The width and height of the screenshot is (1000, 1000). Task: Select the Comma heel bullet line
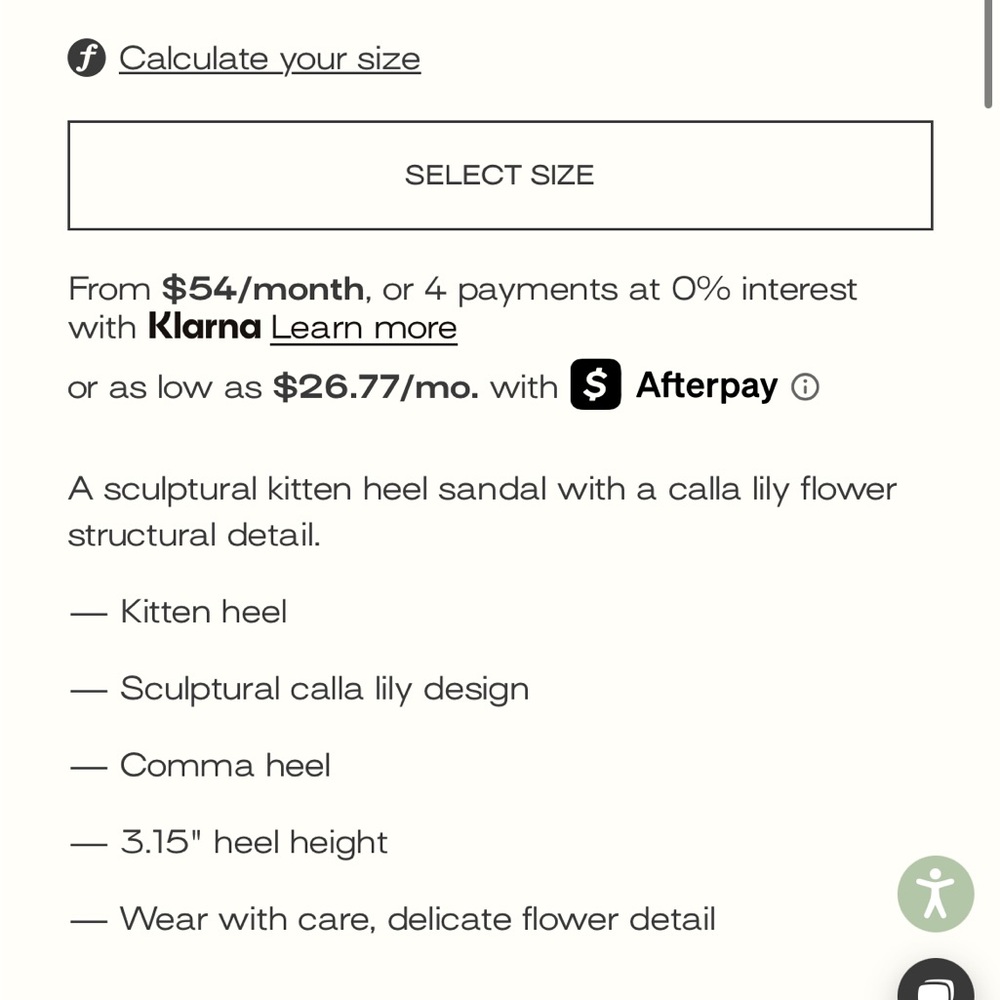tap(200, 765)
